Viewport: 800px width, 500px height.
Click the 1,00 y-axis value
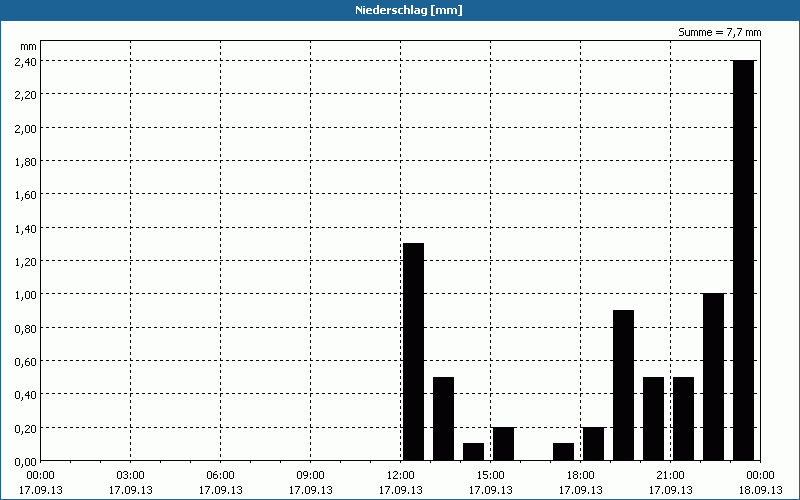tap(26, 294)
